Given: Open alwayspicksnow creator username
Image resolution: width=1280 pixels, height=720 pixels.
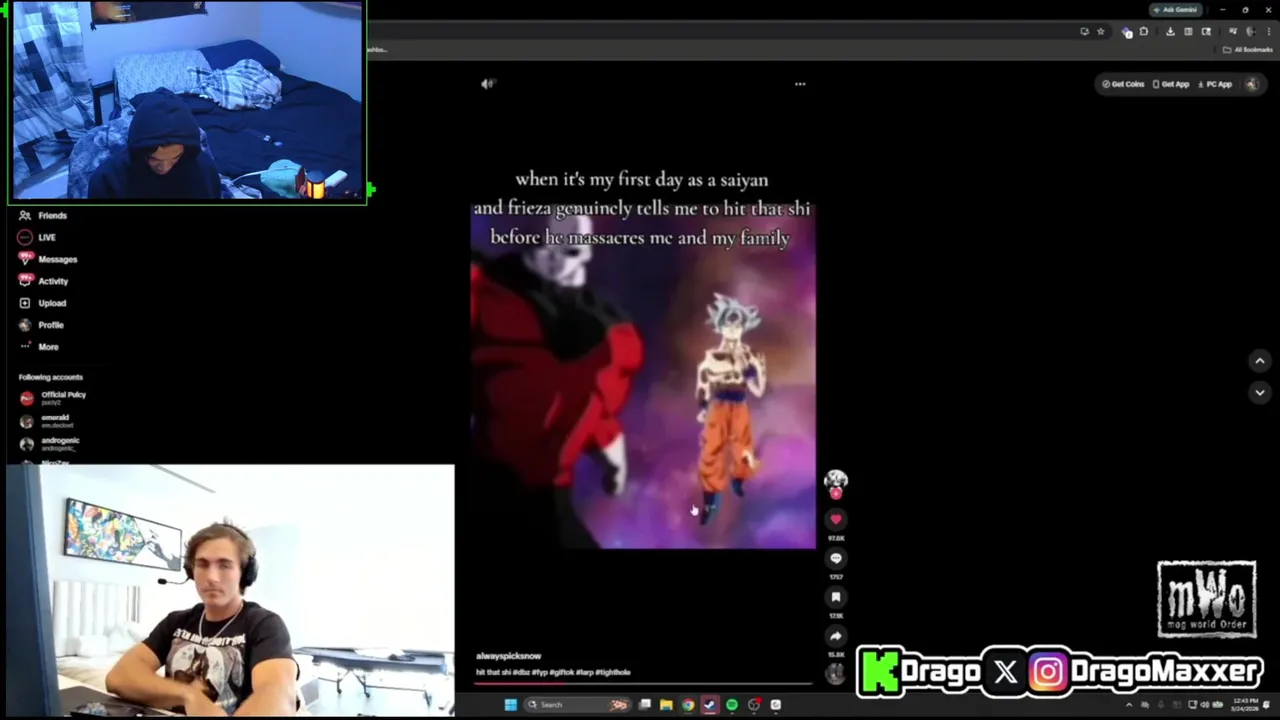Looking at the screenshot, I should (x=508, y=656).
